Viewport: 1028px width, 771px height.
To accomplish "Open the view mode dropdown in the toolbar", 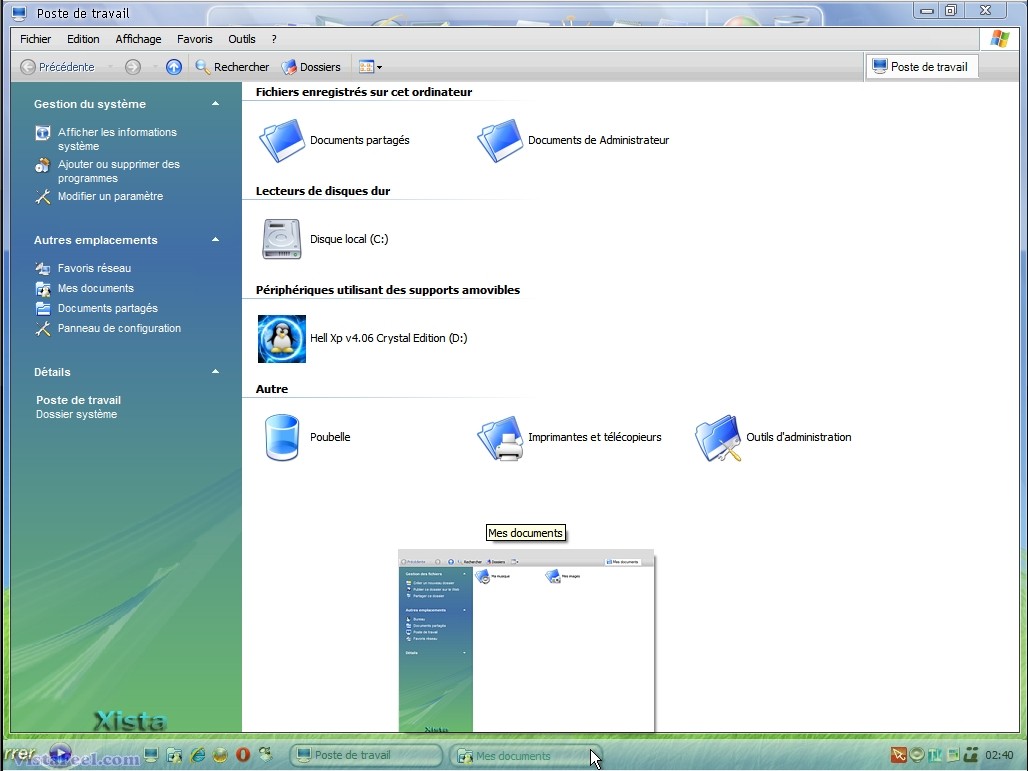I will click(370, 67).
